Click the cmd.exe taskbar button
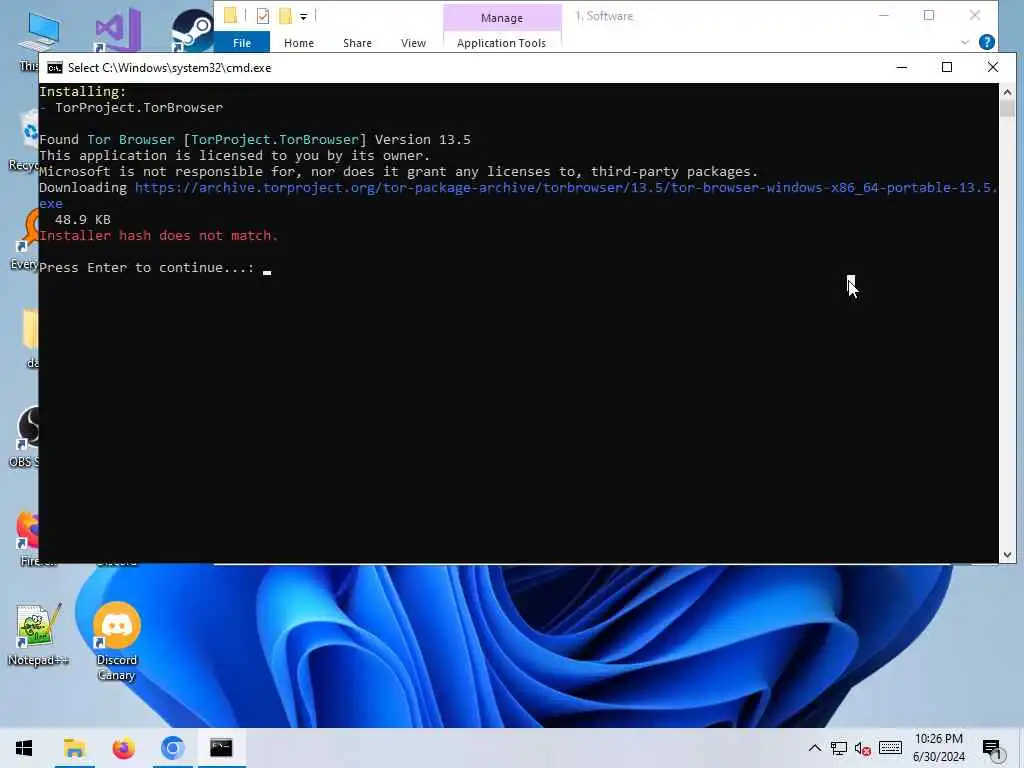1024x768 pixels. tap(221, 748)
